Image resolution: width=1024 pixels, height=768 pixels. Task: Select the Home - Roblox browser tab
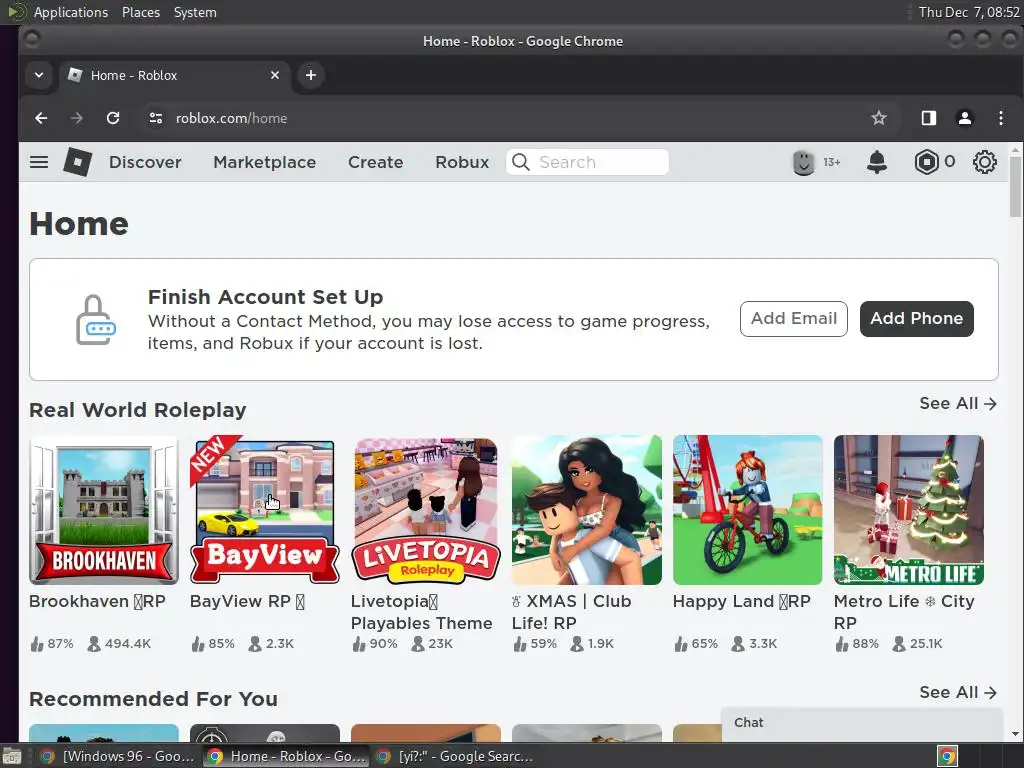point(174,75)
